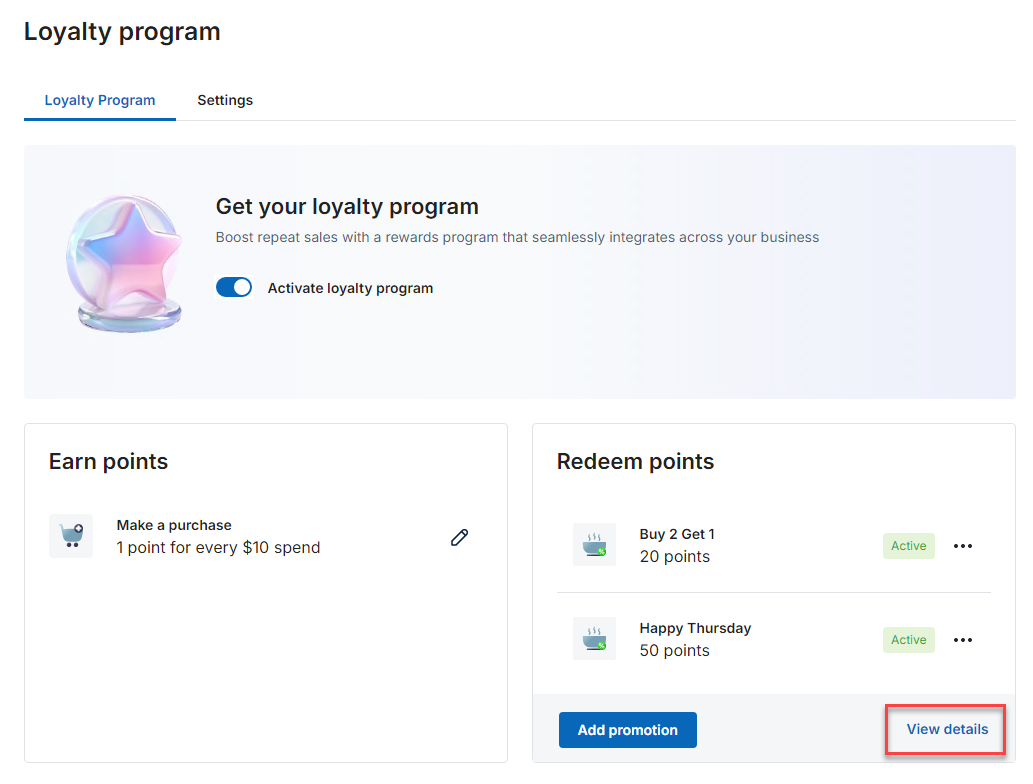Open the more options menu for Buy 2 Get 1
This screenshot has width=1033, height=784.
coord(963,546)
